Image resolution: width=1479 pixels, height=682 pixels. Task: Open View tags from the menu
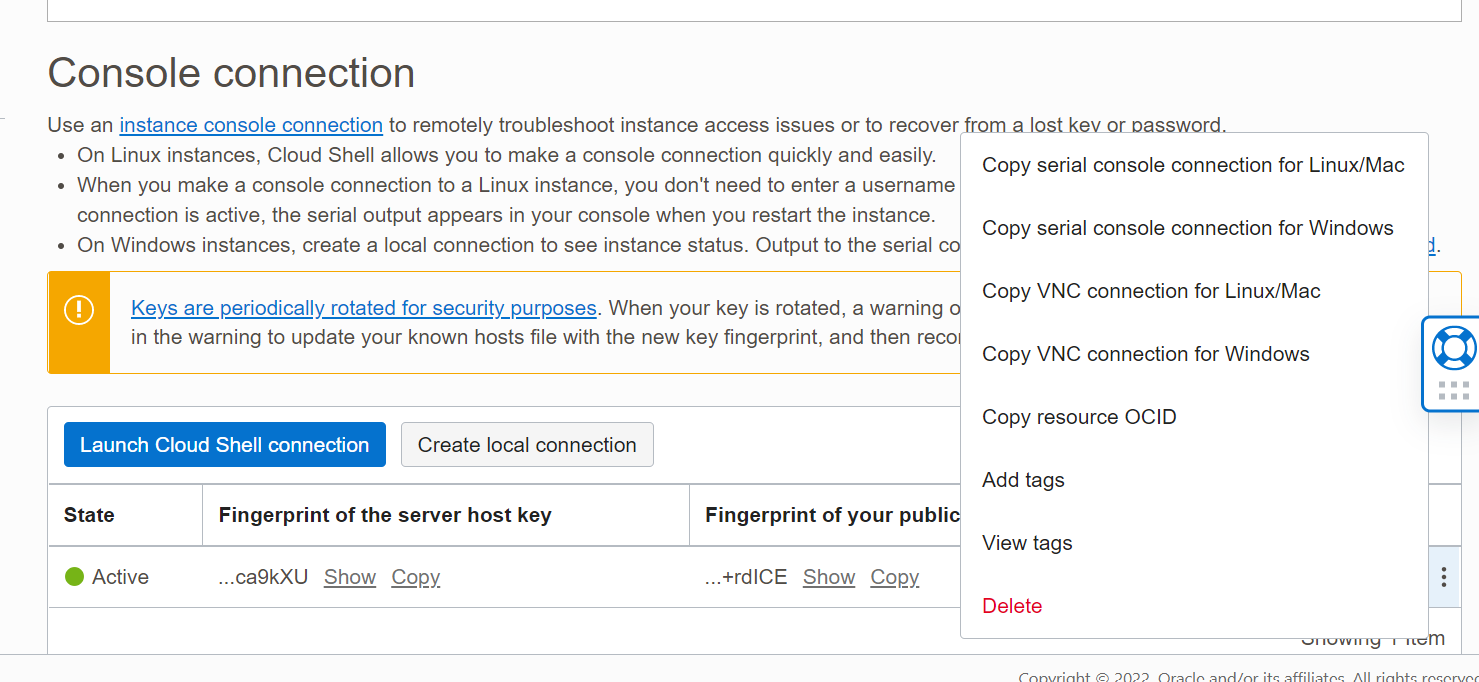pyautogui.click(x=1027, y=543)
